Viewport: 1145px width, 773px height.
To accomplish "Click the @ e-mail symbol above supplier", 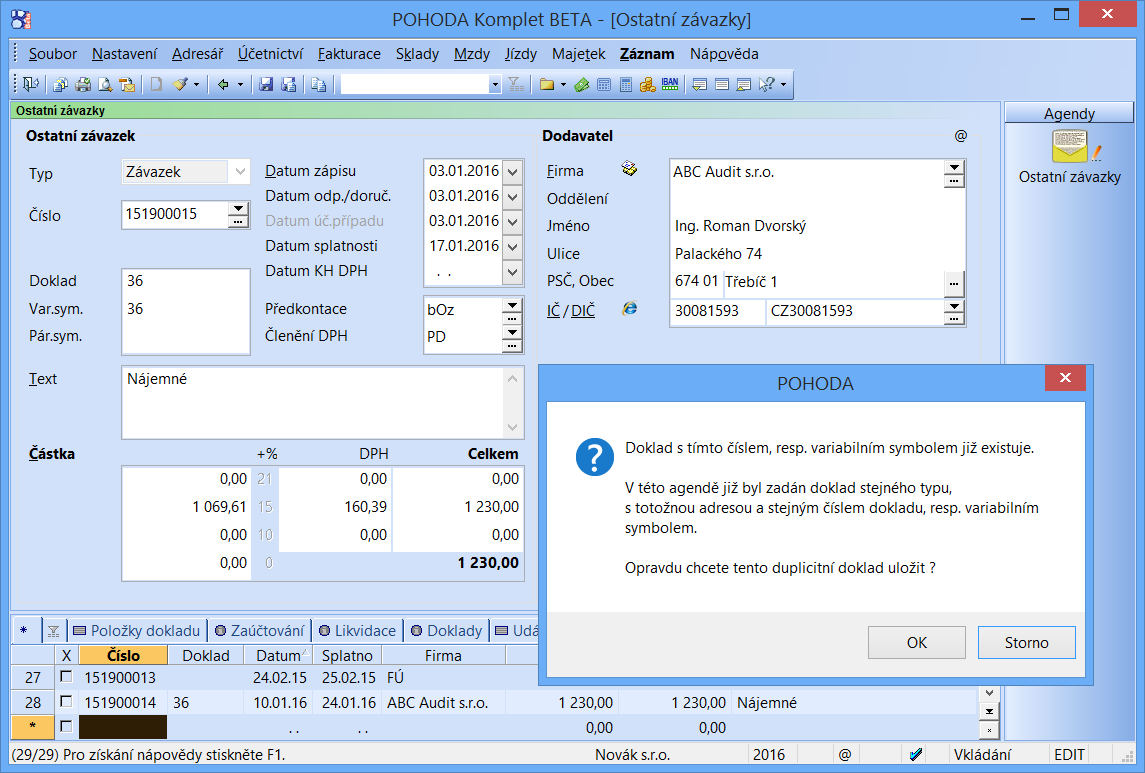I will point(960,136).
